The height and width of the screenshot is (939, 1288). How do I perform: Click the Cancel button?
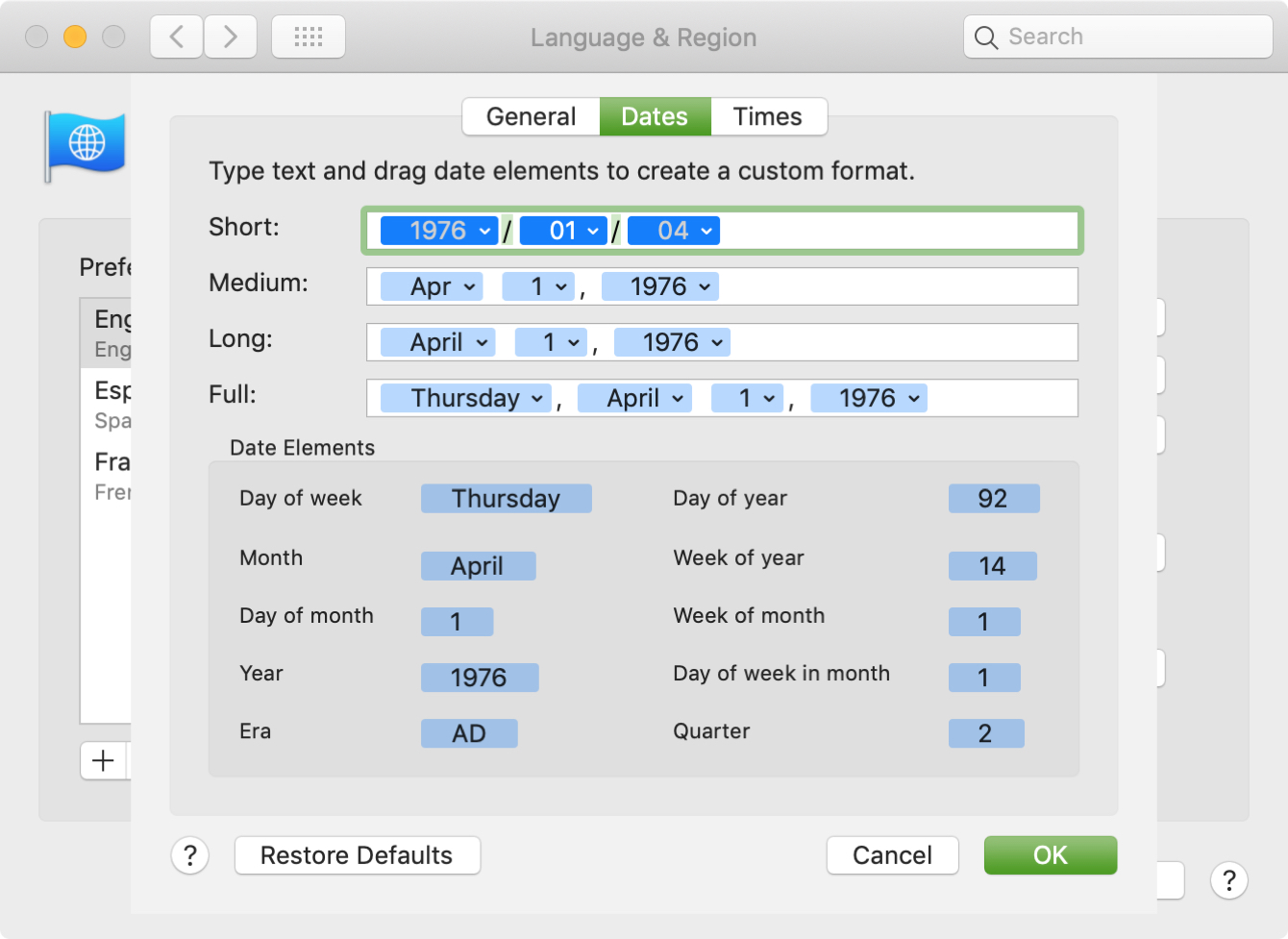pos(893,855)
